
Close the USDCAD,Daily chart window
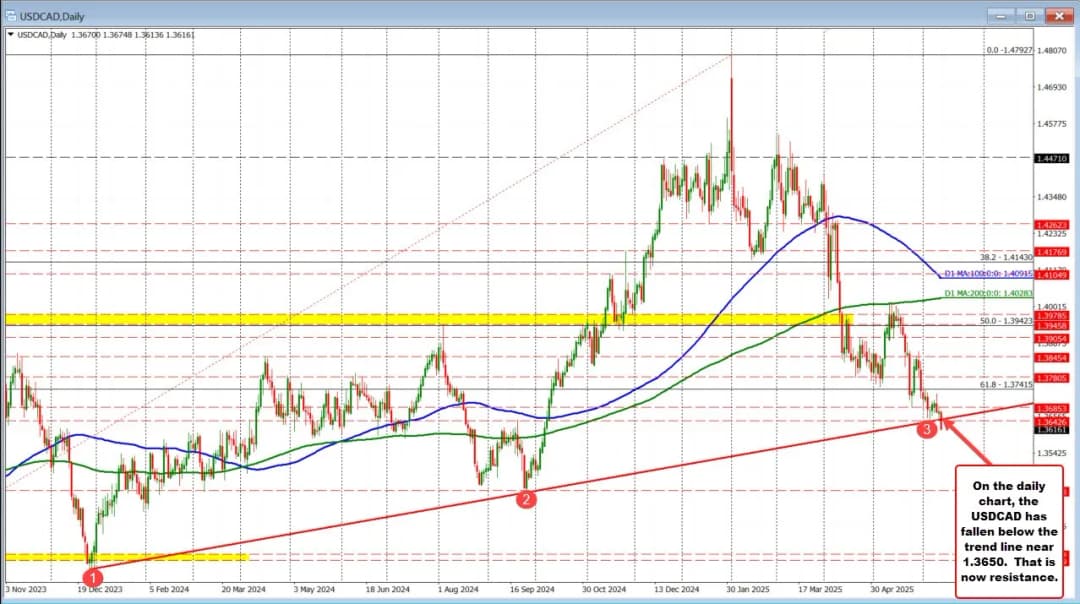1057,14
